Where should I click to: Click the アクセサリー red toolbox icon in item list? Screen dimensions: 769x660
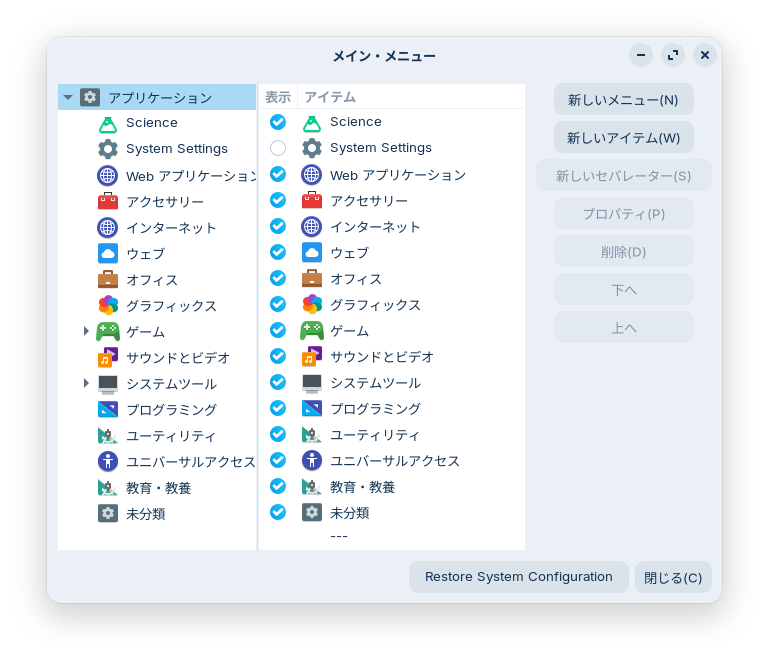coord(312,201)
